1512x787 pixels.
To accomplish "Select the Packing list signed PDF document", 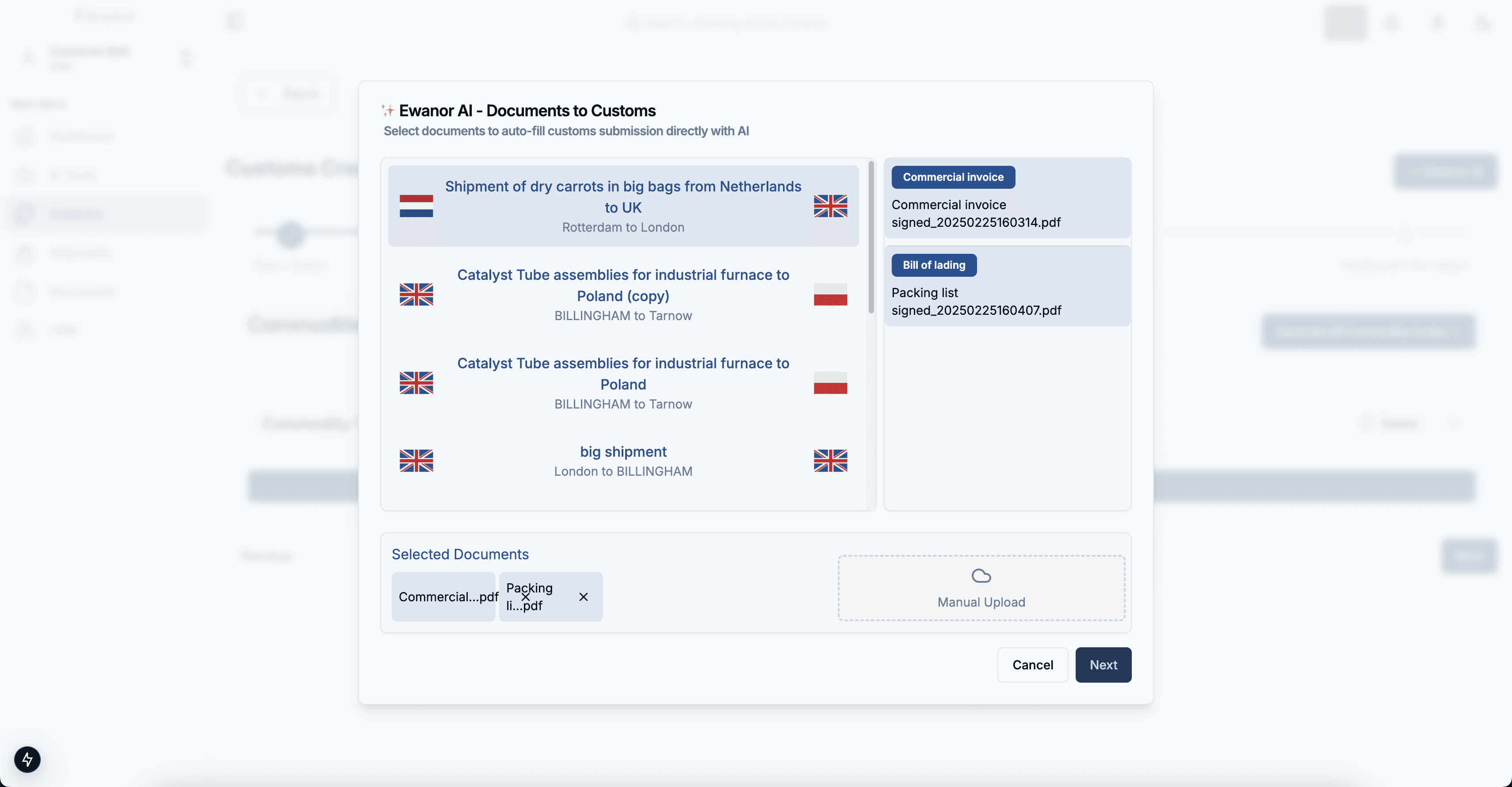I will [x=1007, y=287].
